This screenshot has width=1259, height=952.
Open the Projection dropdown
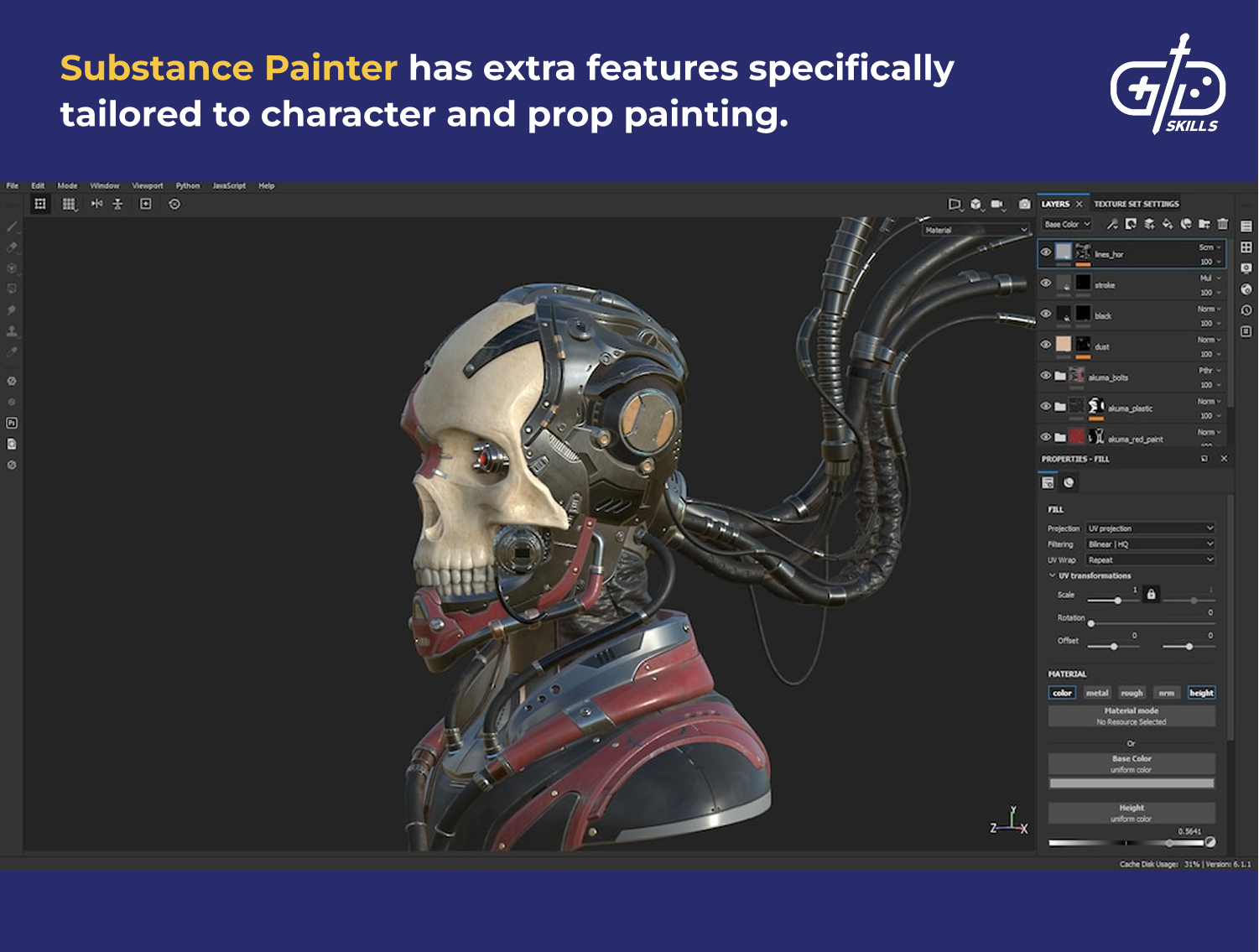click(x=1151, y=528)
